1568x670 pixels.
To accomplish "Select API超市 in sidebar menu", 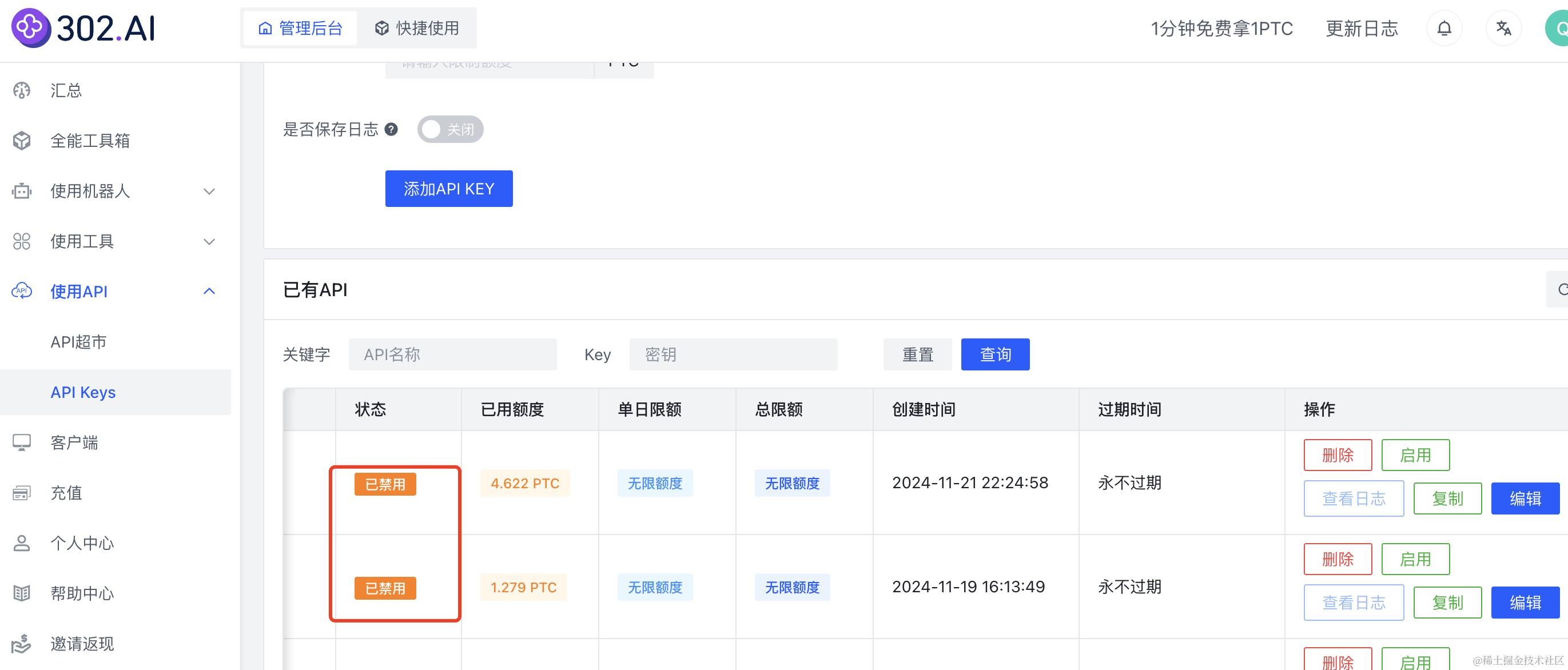I will (78, 342).
